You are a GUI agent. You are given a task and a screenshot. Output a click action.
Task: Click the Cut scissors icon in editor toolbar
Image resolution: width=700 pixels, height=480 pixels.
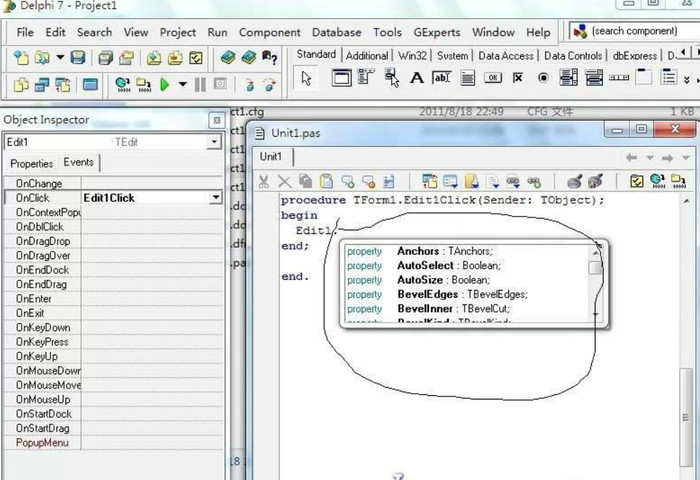[x=264, y=181]
